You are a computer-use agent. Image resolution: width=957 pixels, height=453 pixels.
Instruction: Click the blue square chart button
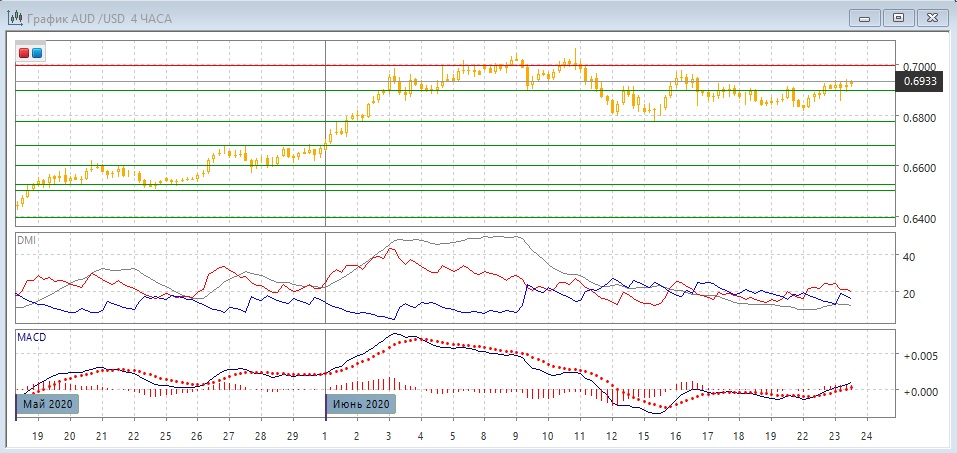click(37, 52)
